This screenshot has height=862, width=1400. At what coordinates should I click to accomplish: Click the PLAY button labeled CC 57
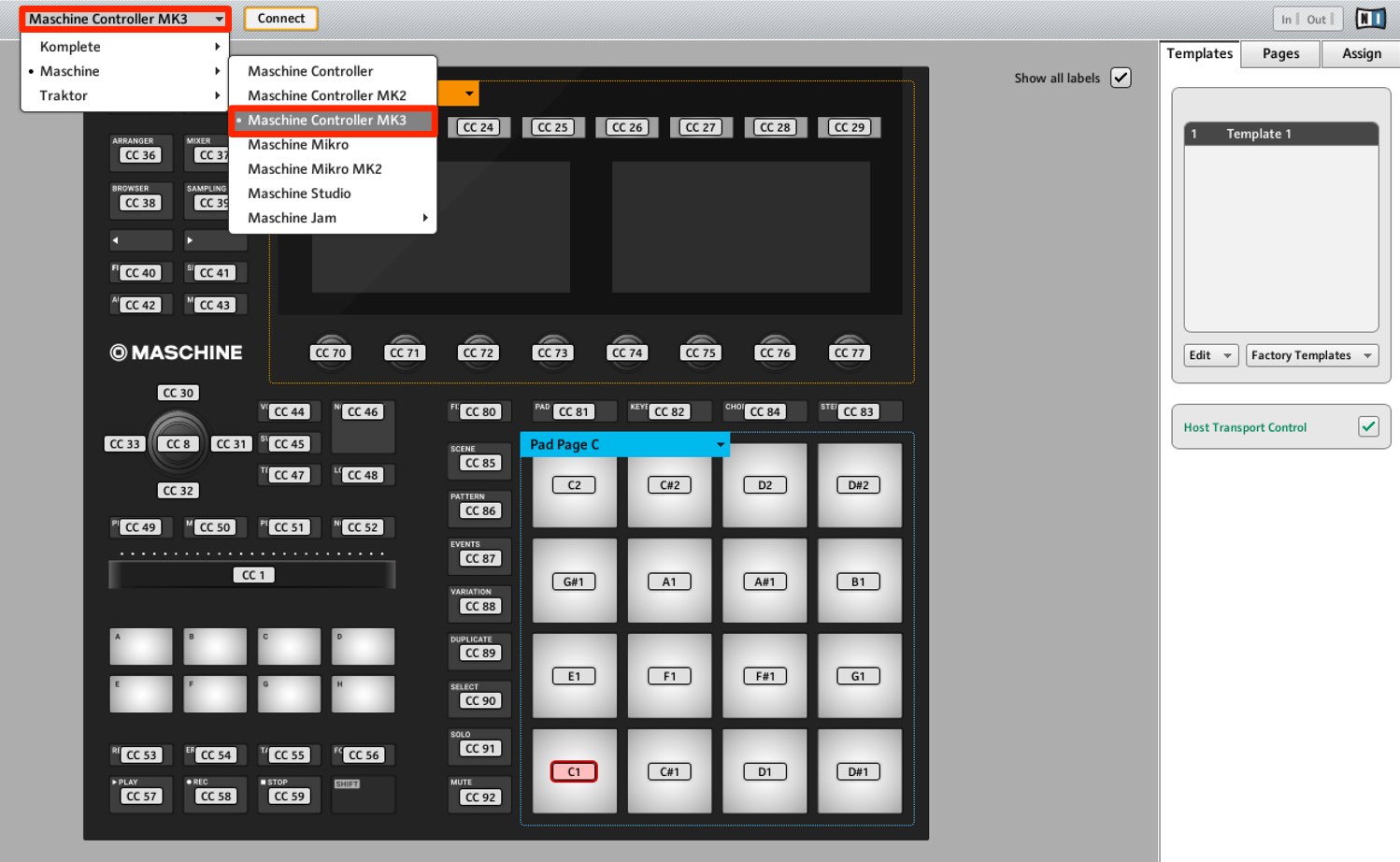(141, 794)
